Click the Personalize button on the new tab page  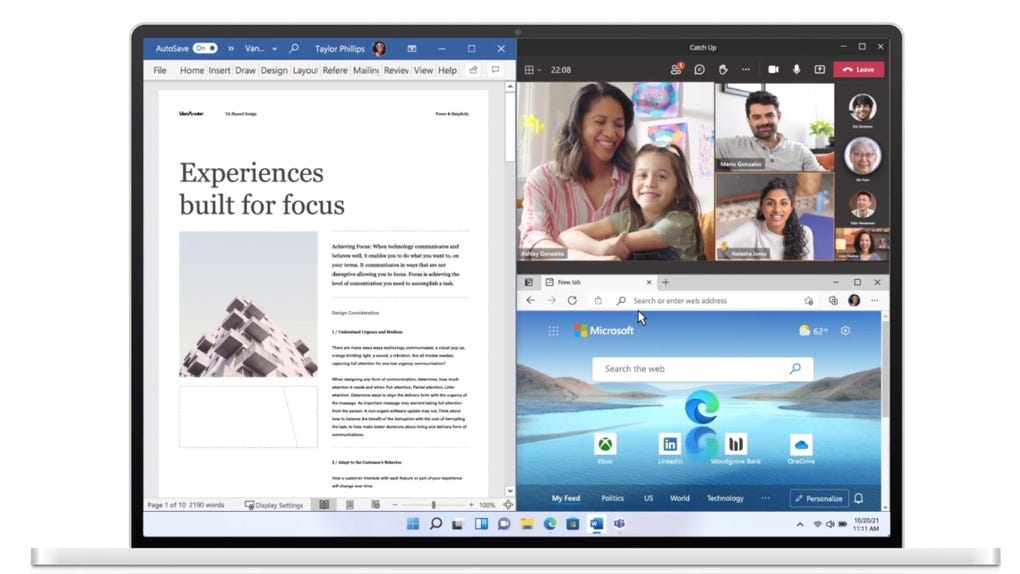[x=817, y=498]
